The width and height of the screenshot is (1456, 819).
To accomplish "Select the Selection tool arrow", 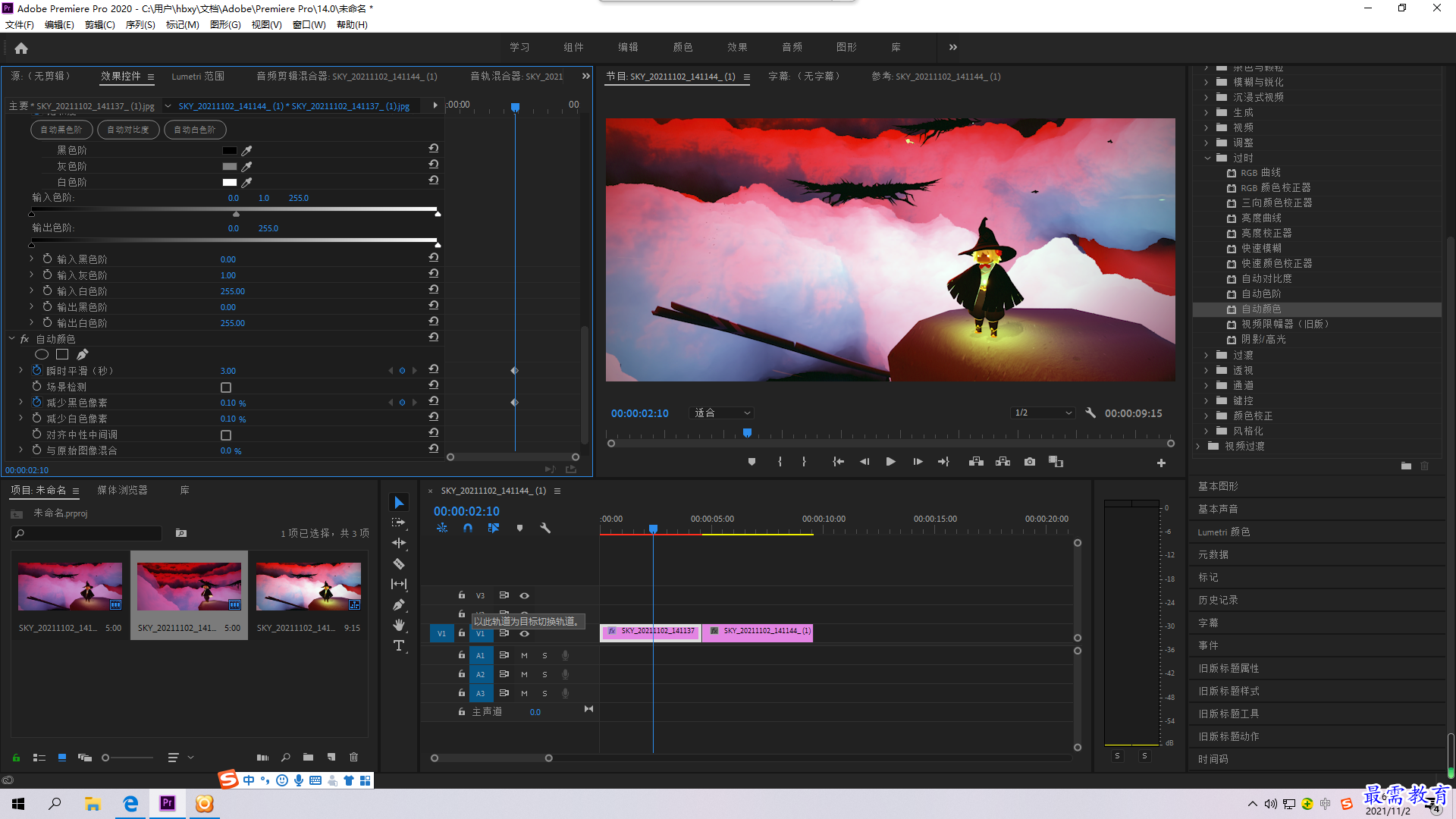I will tap(399, 503).
